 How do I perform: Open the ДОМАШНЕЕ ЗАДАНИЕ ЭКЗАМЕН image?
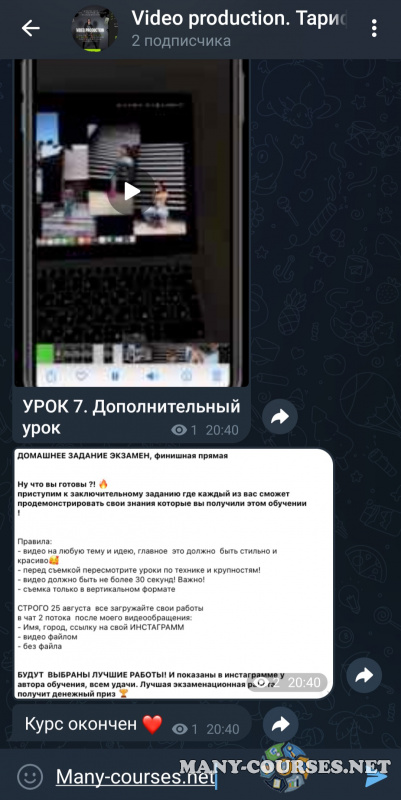173,573
